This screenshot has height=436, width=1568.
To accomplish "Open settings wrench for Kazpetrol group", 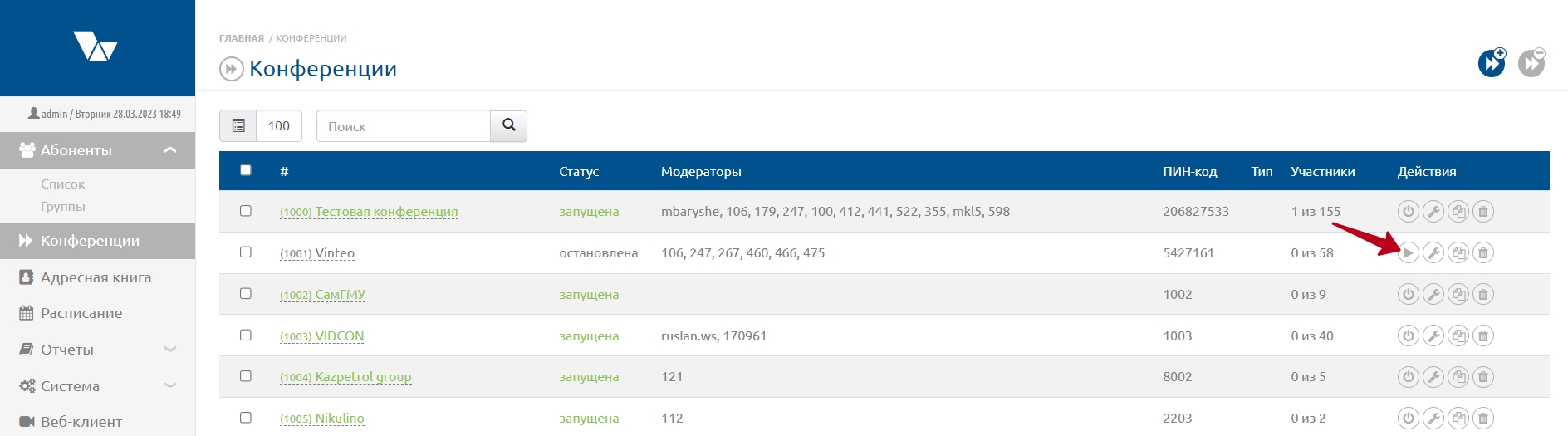I will pyautogui.click(x=1433, y=377).
